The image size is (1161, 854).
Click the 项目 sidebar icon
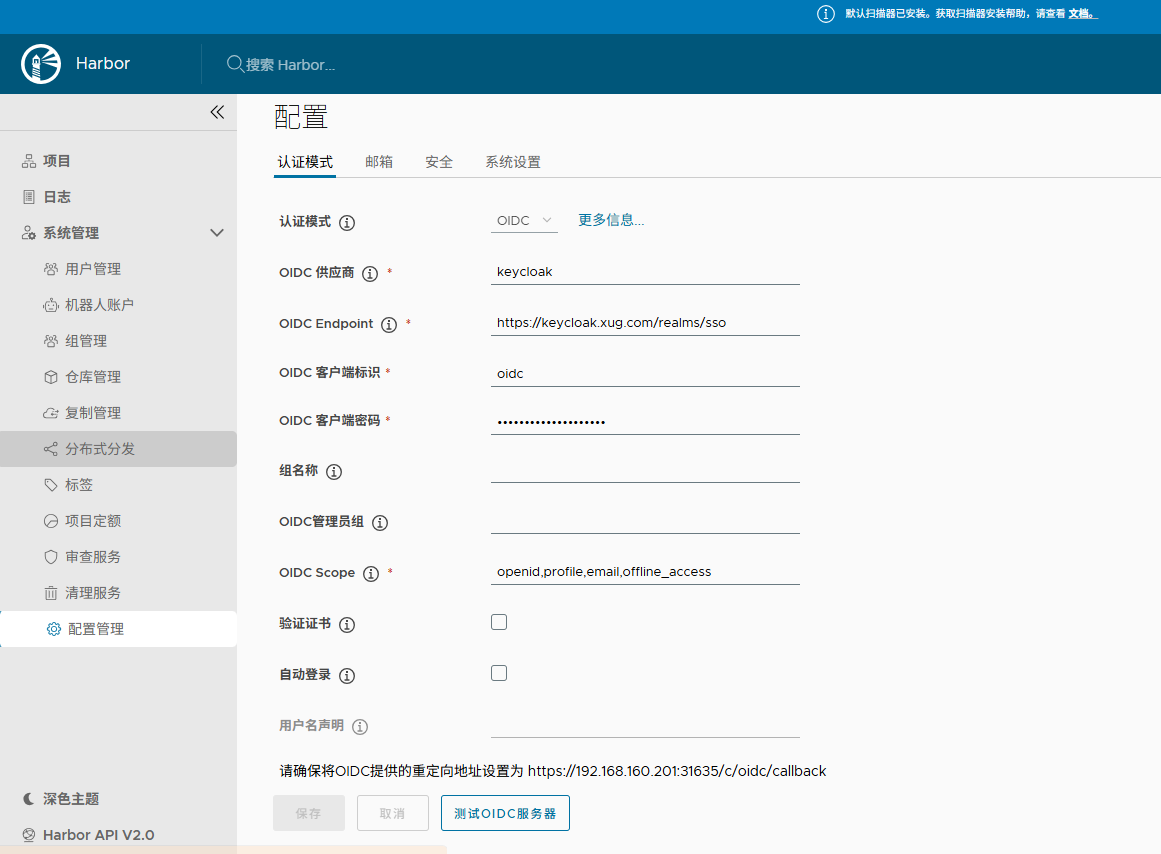[x=29, y=161]
